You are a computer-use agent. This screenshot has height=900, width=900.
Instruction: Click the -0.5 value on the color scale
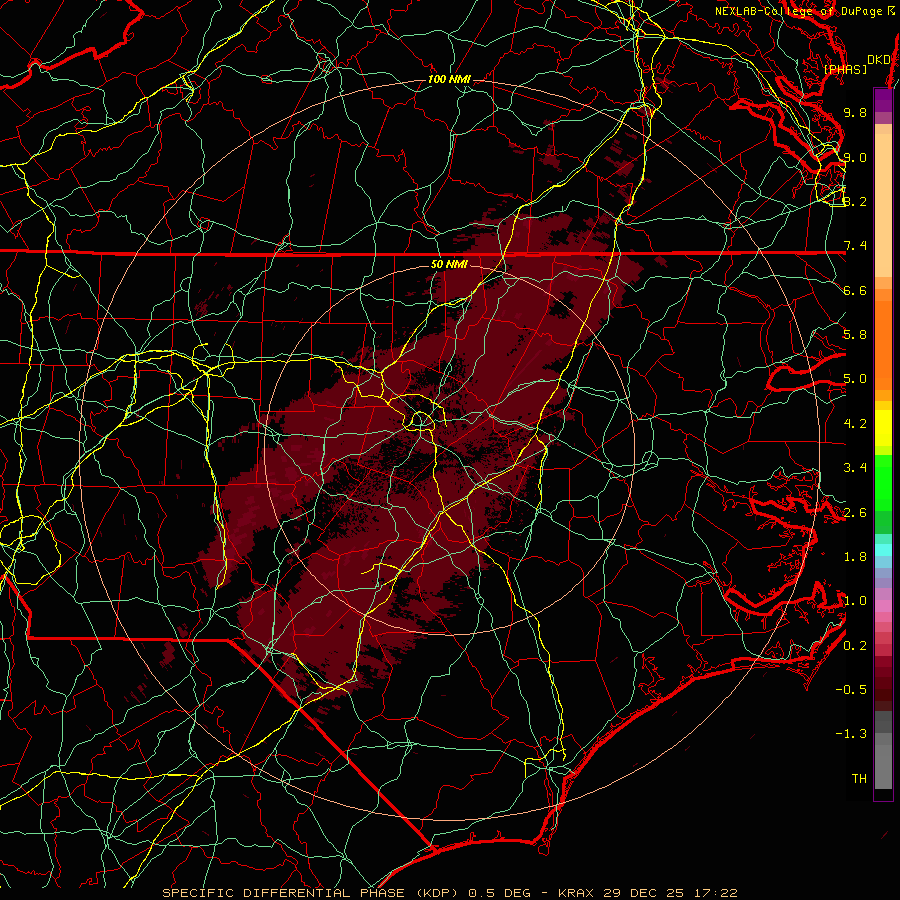[851, 690]
